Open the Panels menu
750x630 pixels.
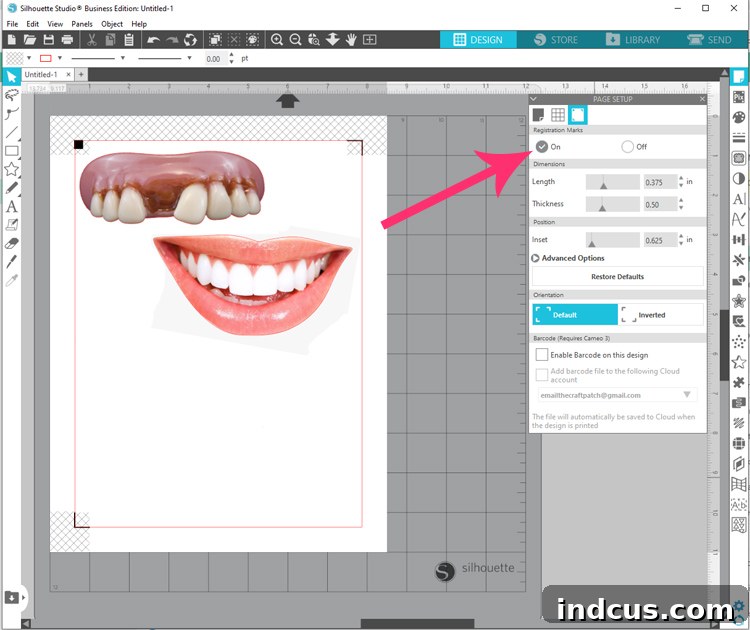pos(82,24)
